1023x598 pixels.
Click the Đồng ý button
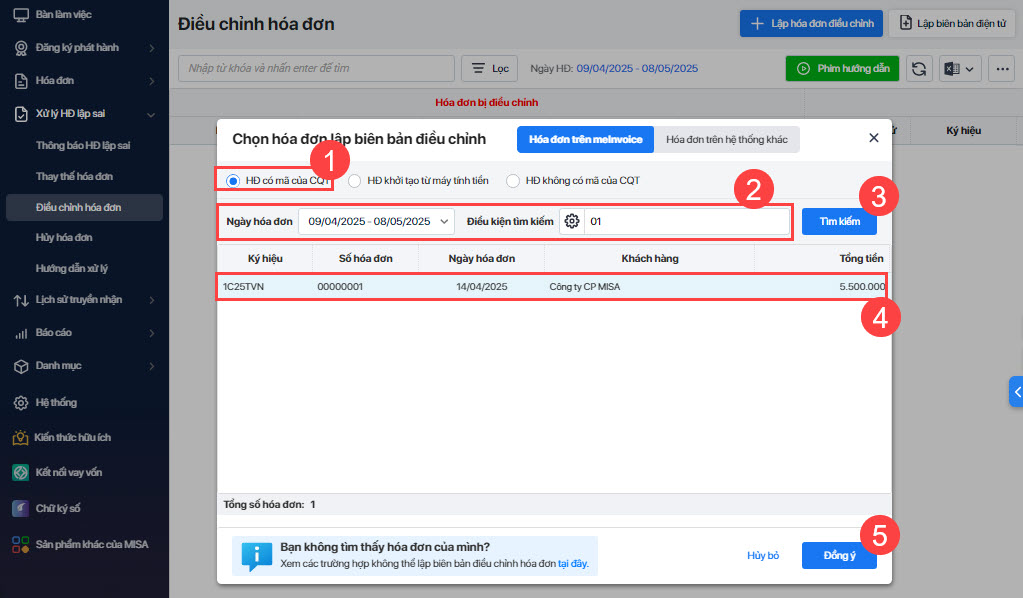tap(839, 556)
